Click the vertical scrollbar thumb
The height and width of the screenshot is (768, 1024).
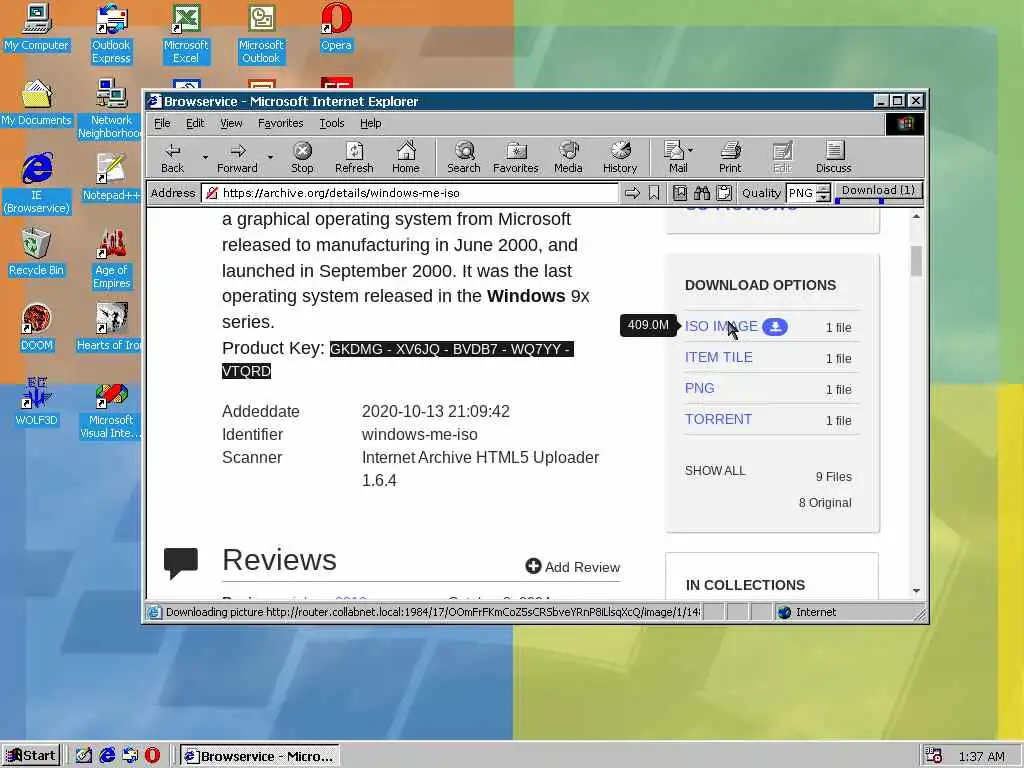tap(916, 261)
